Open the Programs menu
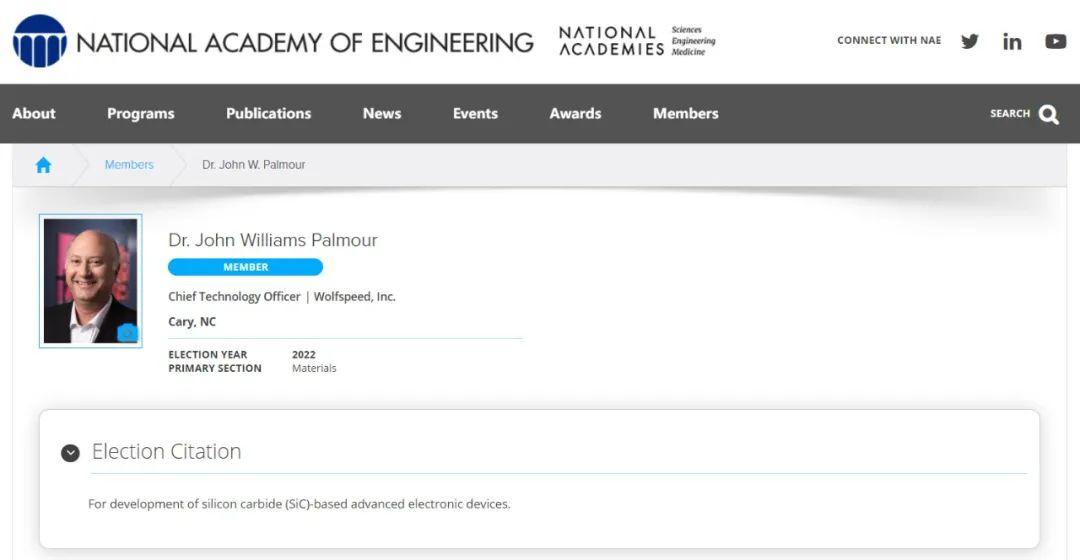Image resolution: width=1080 pixels, height=560 pixels. [141, 114]
